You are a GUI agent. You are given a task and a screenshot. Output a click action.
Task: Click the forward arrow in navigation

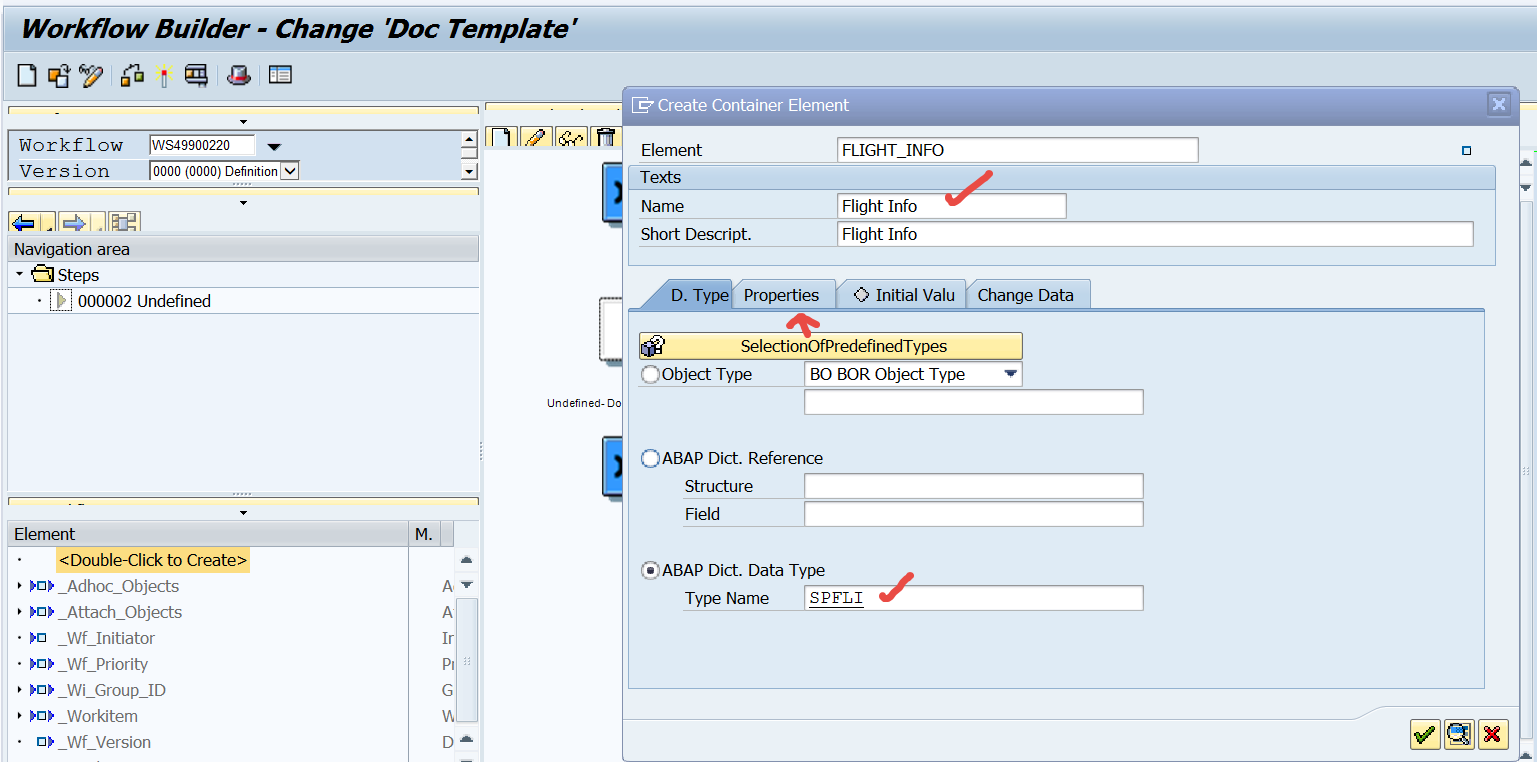[74, 222]
